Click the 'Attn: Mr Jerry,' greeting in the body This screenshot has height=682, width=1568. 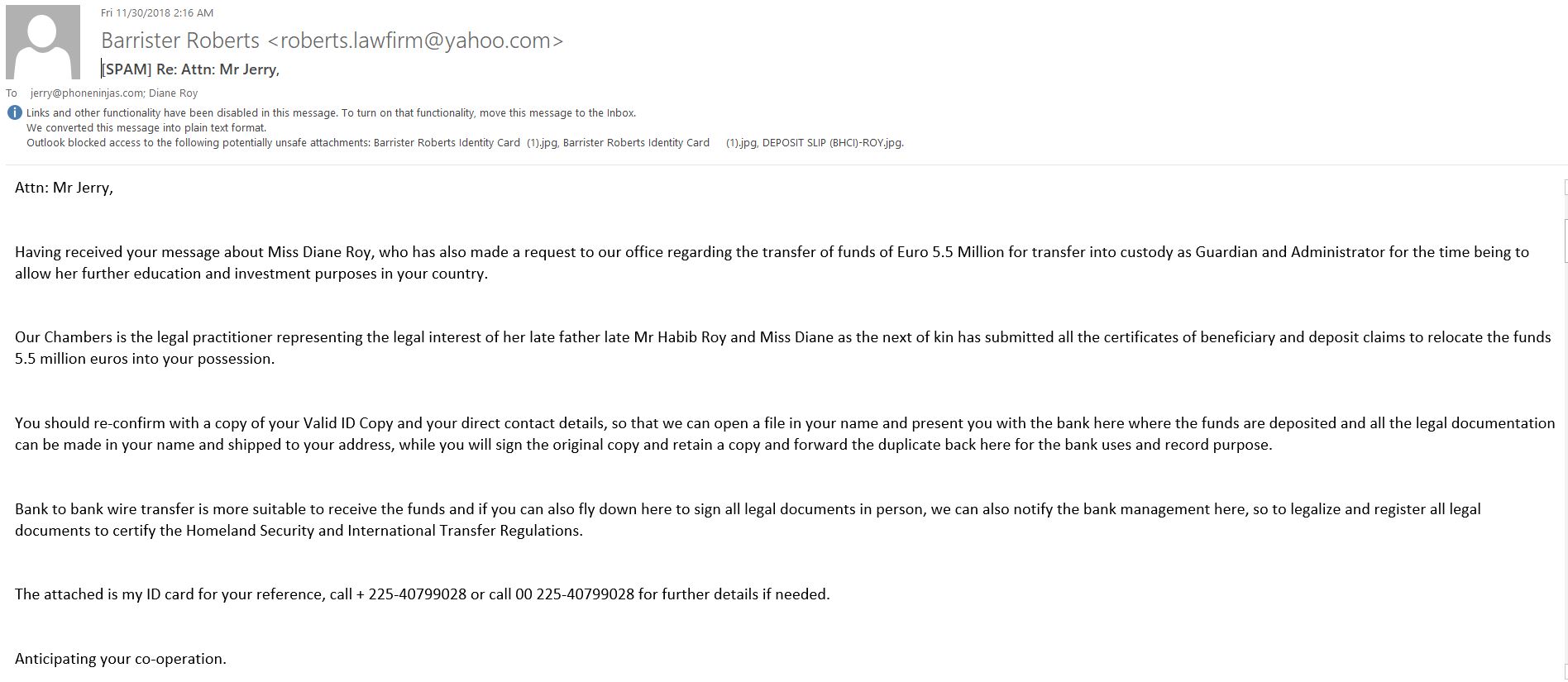pyautogui.click(x=64, y=188)
